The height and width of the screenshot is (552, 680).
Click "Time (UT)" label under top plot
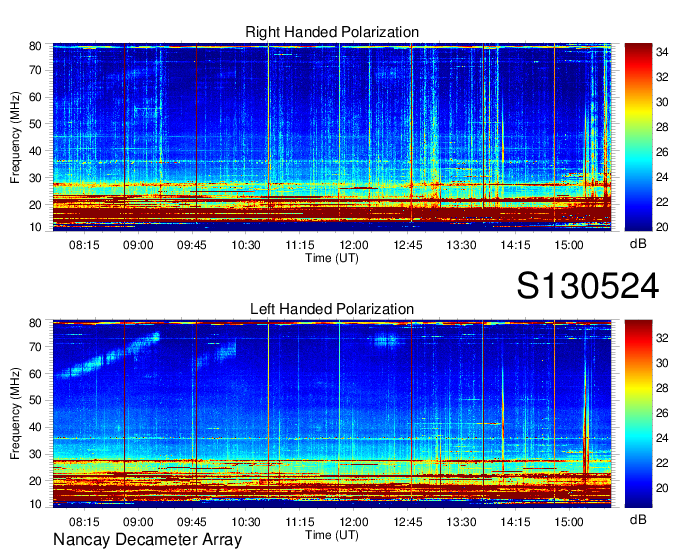coord(332,258)
